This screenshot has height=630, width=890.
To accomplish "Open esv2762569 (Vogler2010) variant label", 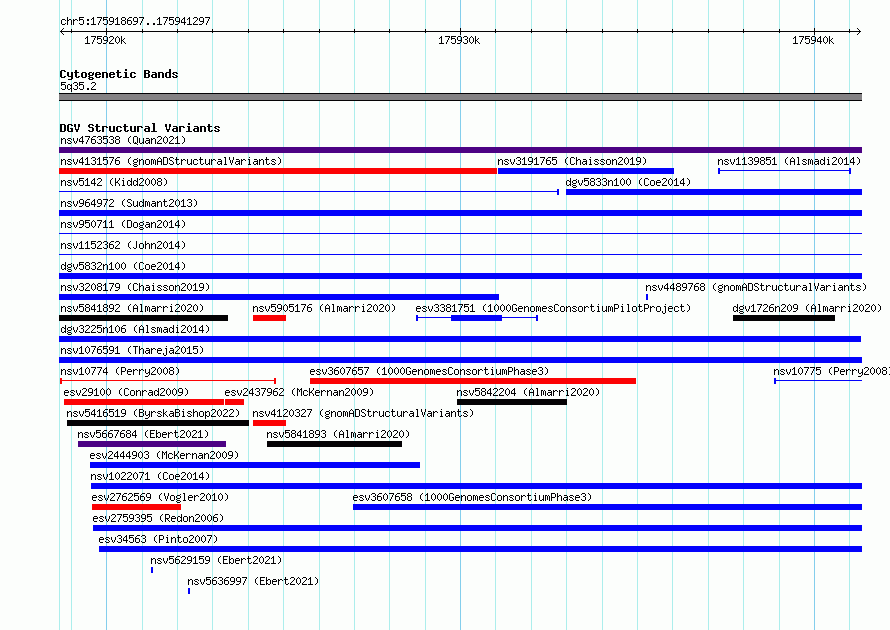I will (x=160, y=497).
